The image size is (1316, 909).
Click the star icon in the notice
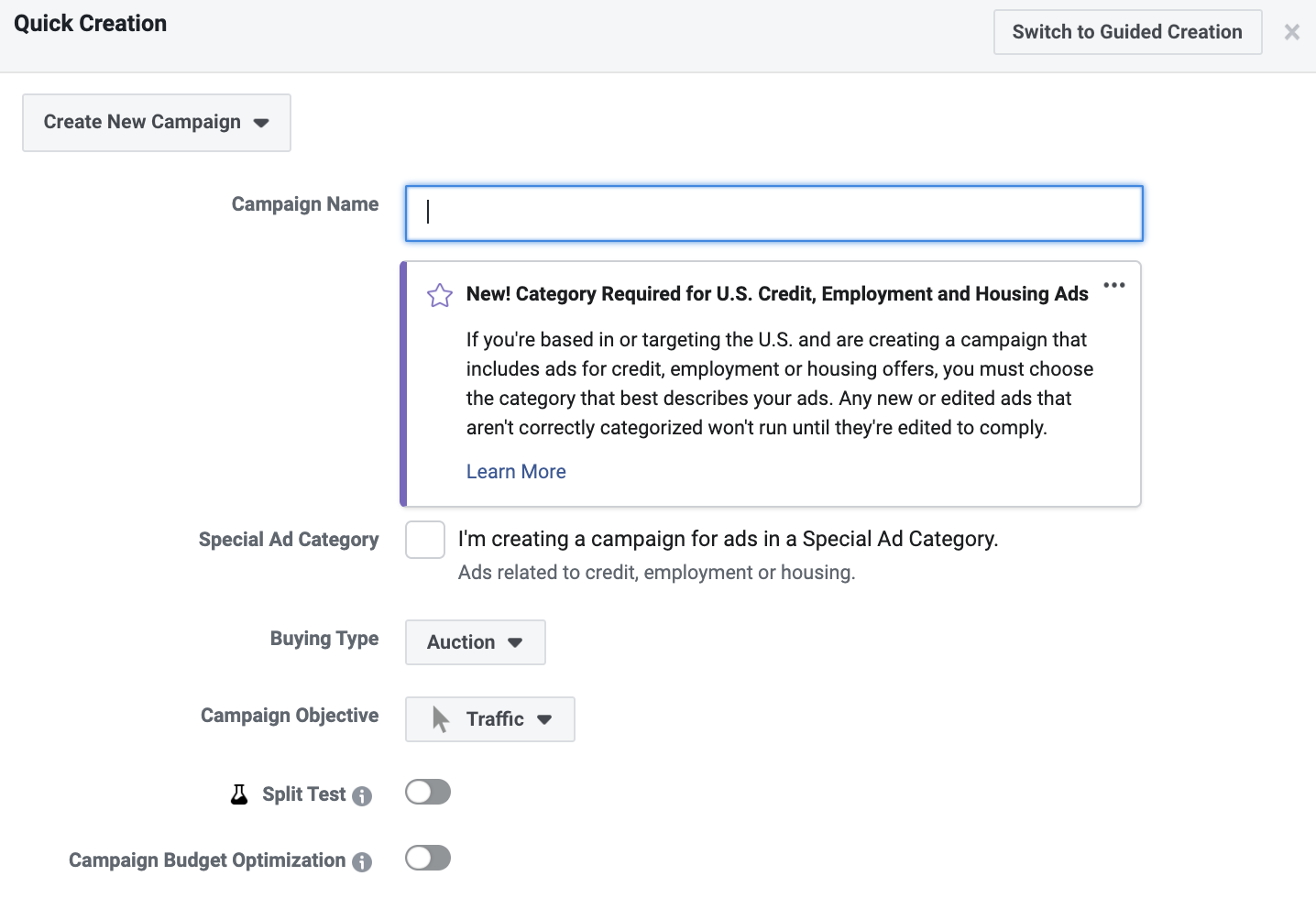click(x=440, y=295)
